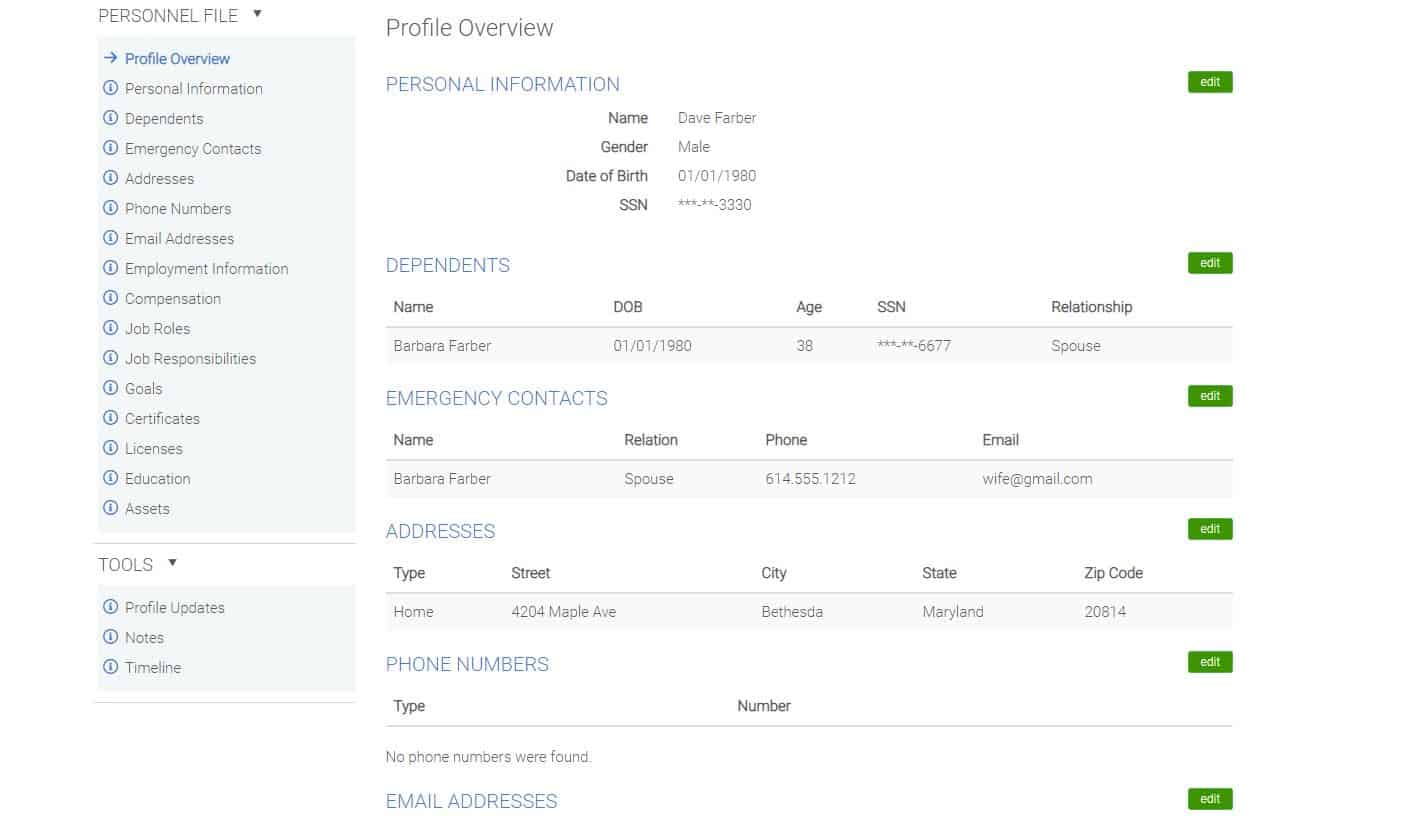Image resolution: width=1425 pixels, height=830 pixels.
Task: Go to Employment Information
Action: pos(206,269)
